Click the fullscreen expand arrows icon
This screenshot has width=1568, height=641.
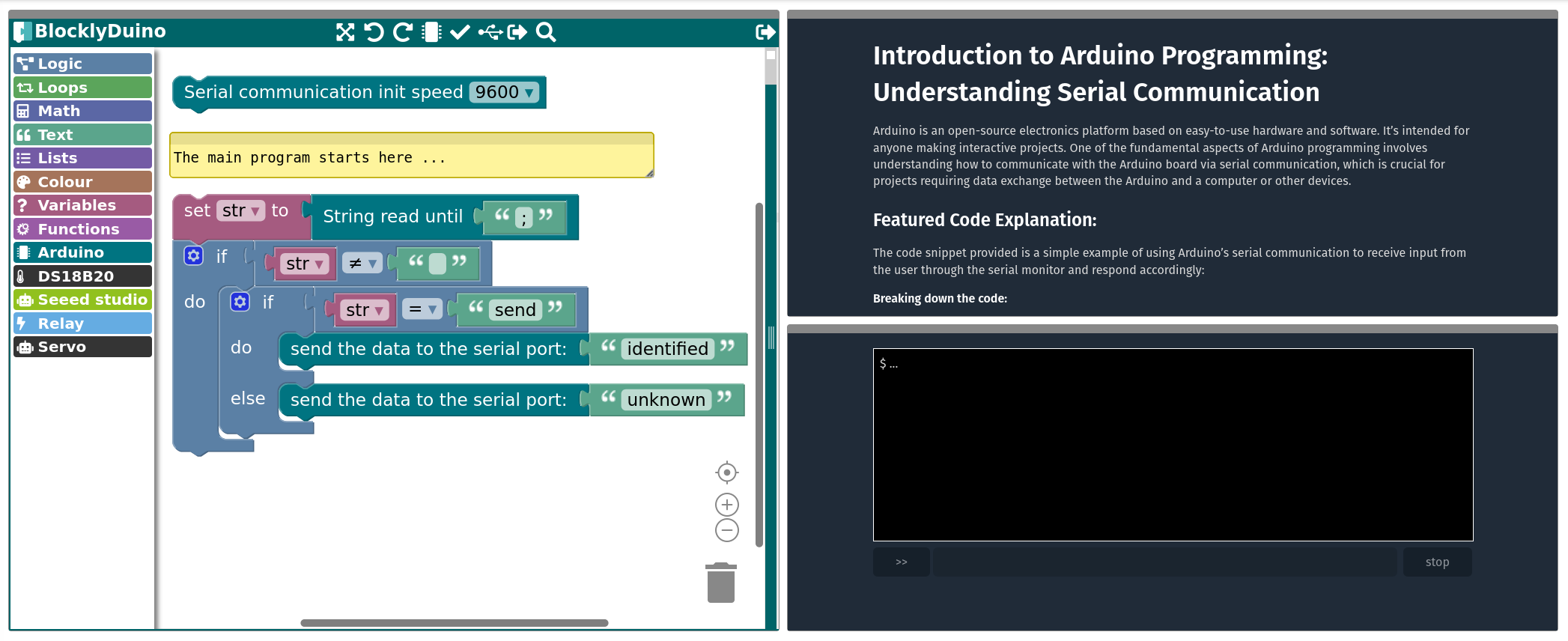(x=345, y=32)
